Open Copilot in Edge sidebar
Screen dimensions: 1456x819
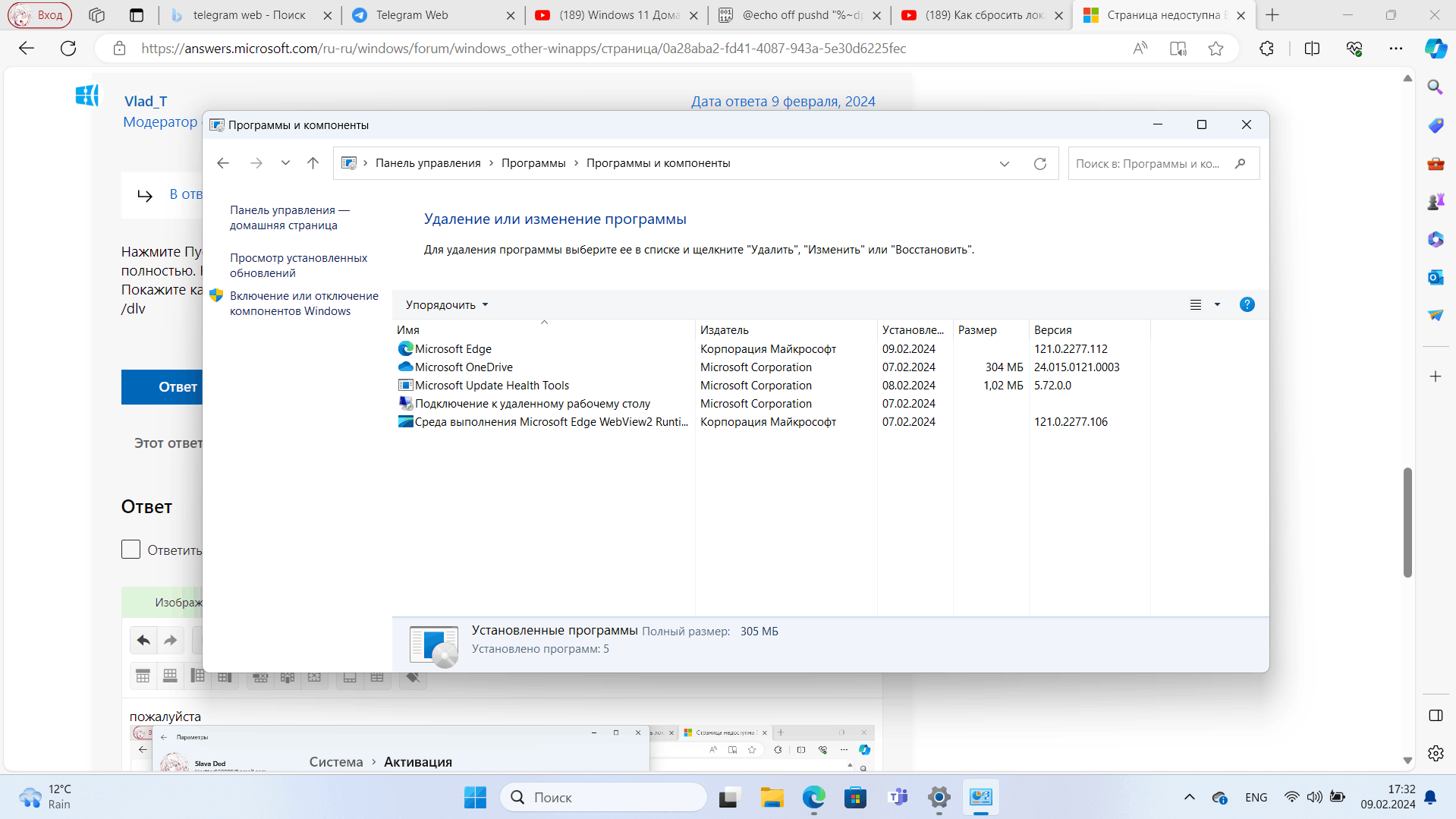coord(1436,49)
